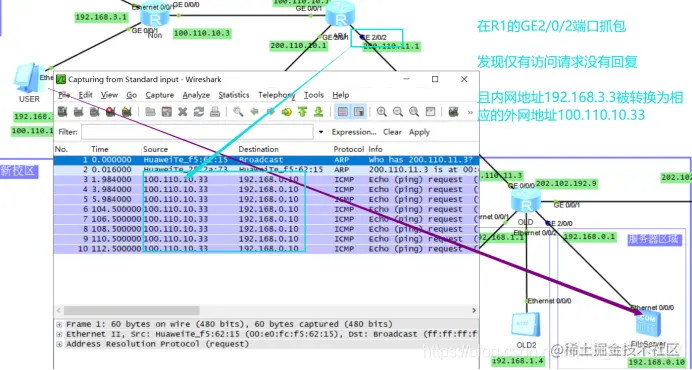Select packet 10 at time 112.500000
This screenshot has height=370, width=692.
click(266, 249)
